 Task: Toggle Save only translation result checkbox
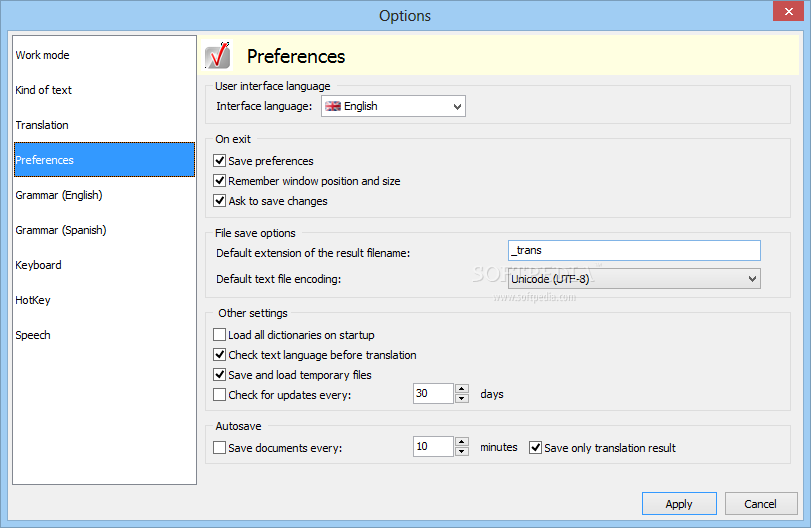(x=535, y=447)
